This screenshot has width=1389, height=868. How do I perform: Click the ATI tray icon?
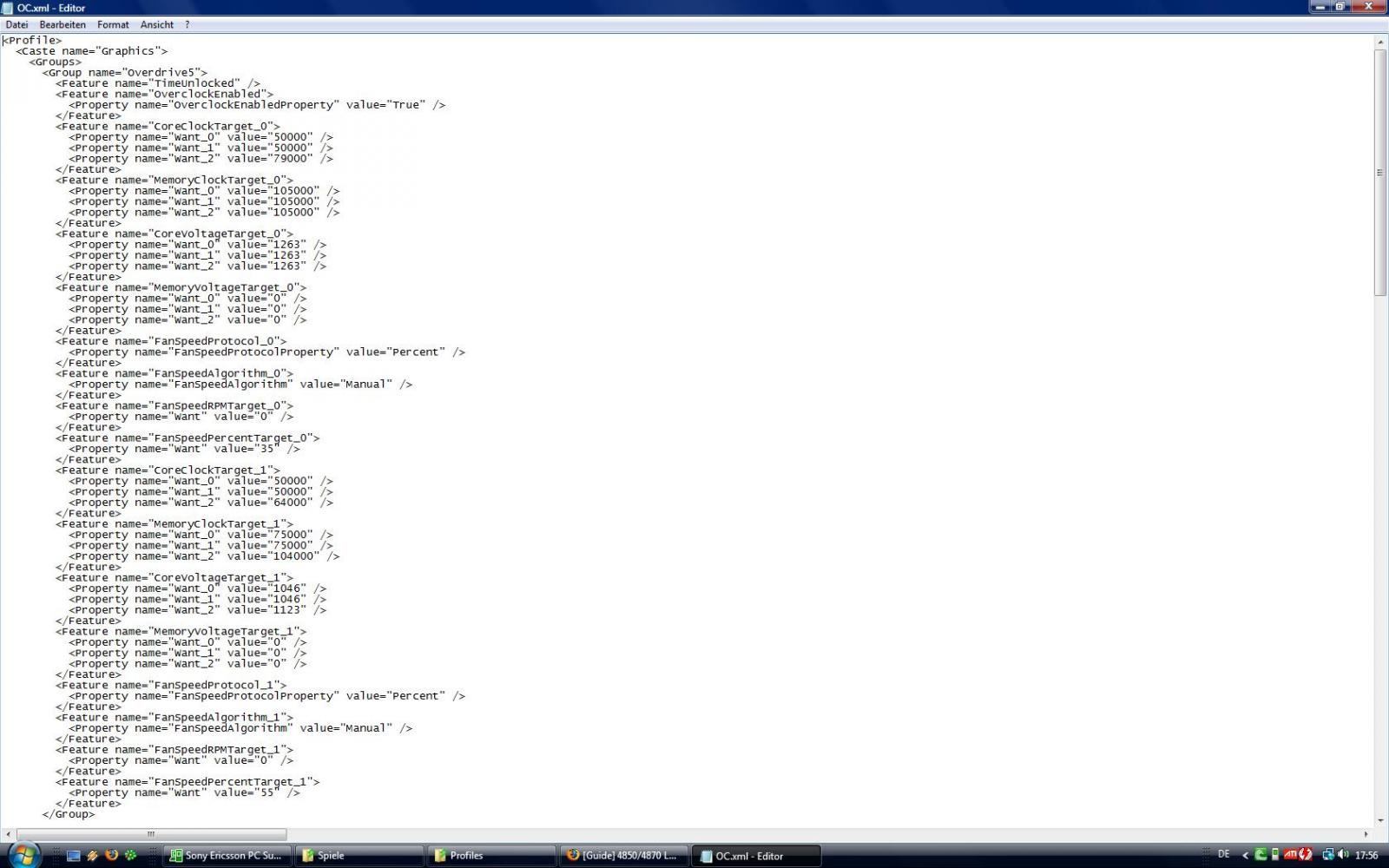pos(1290,855)
